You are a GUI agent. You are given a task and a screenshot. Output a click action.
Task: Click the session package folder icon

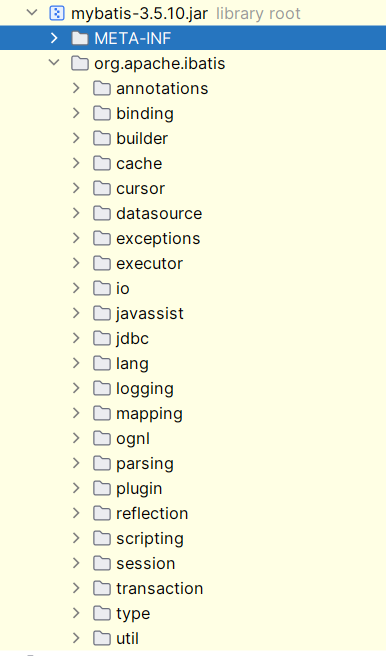102,564
